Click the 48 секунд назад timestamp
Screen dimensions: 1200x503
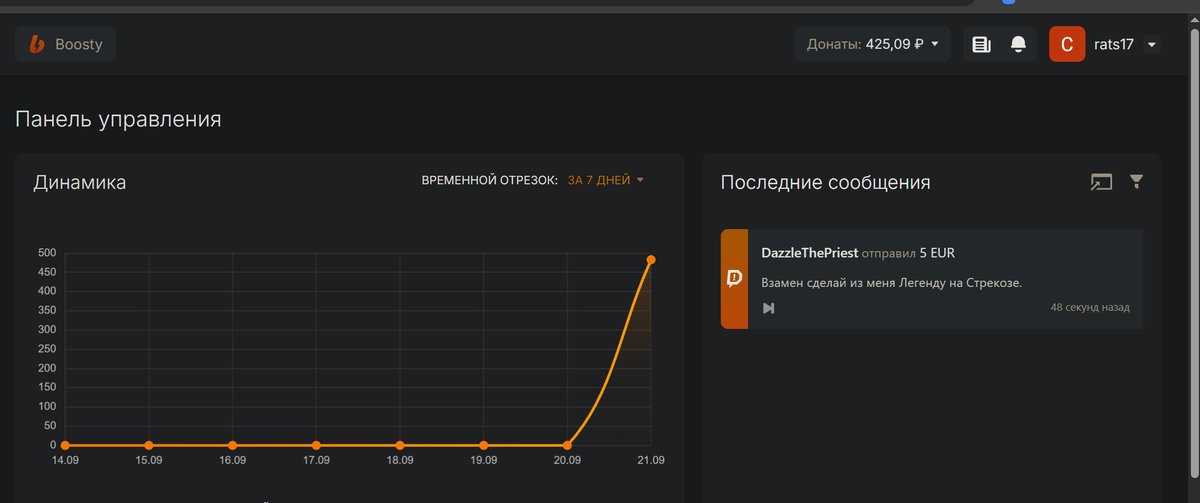pyautogui.click(x=1090, y=308)
